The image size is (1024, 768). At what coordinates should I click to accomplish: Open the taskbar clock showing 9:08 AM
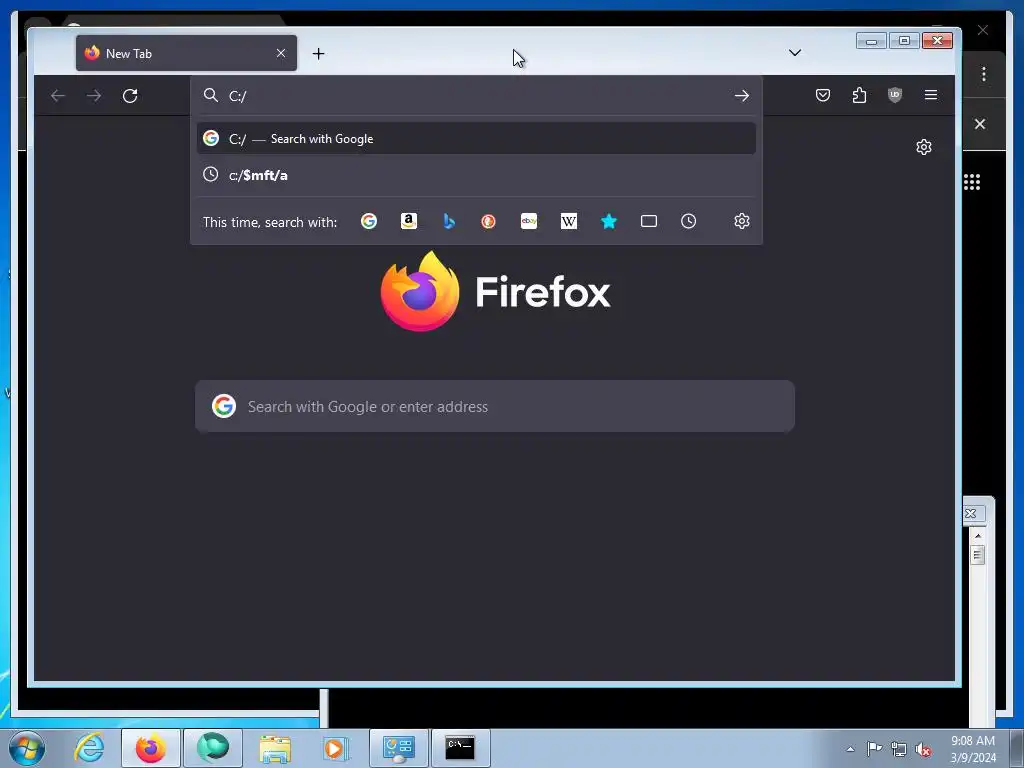coord(973,749)
